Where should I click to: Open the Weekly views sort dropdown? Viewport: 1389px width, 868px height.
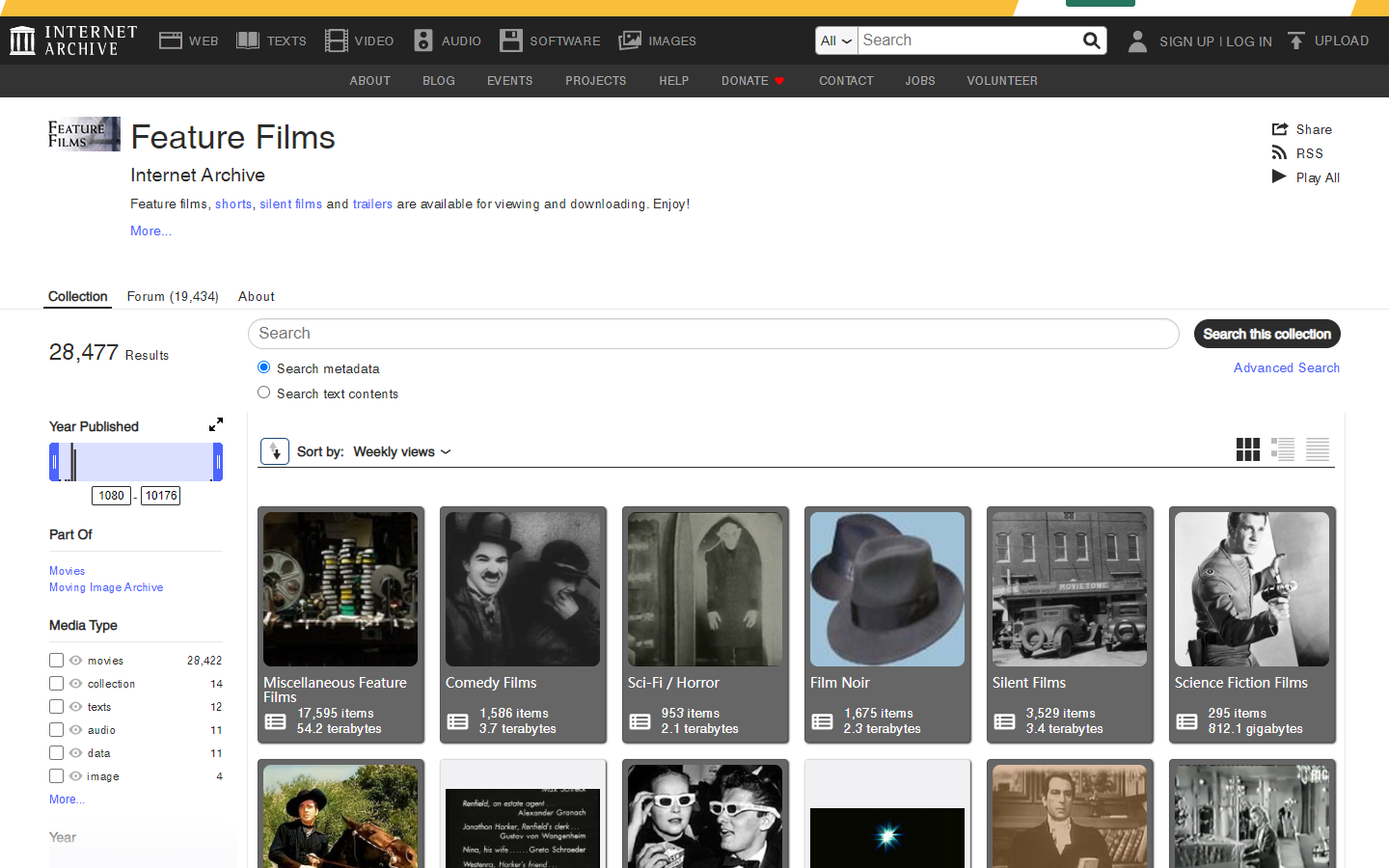tap(402, 451)
